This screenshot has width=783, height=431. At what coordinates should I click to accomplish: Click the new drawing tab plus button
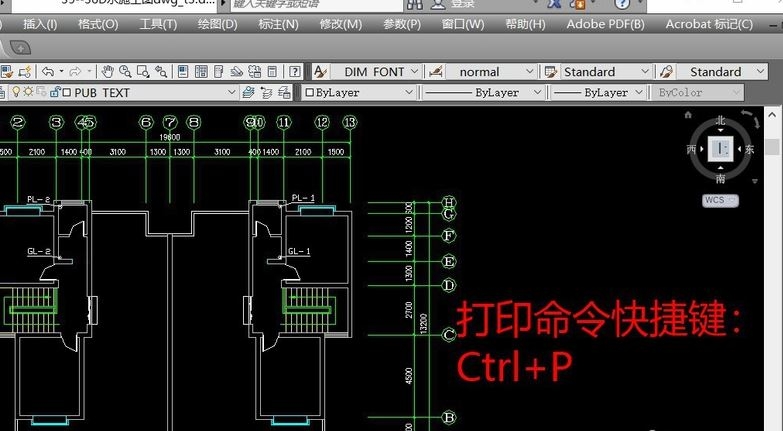pyautogui.click(x=20, y=48)
